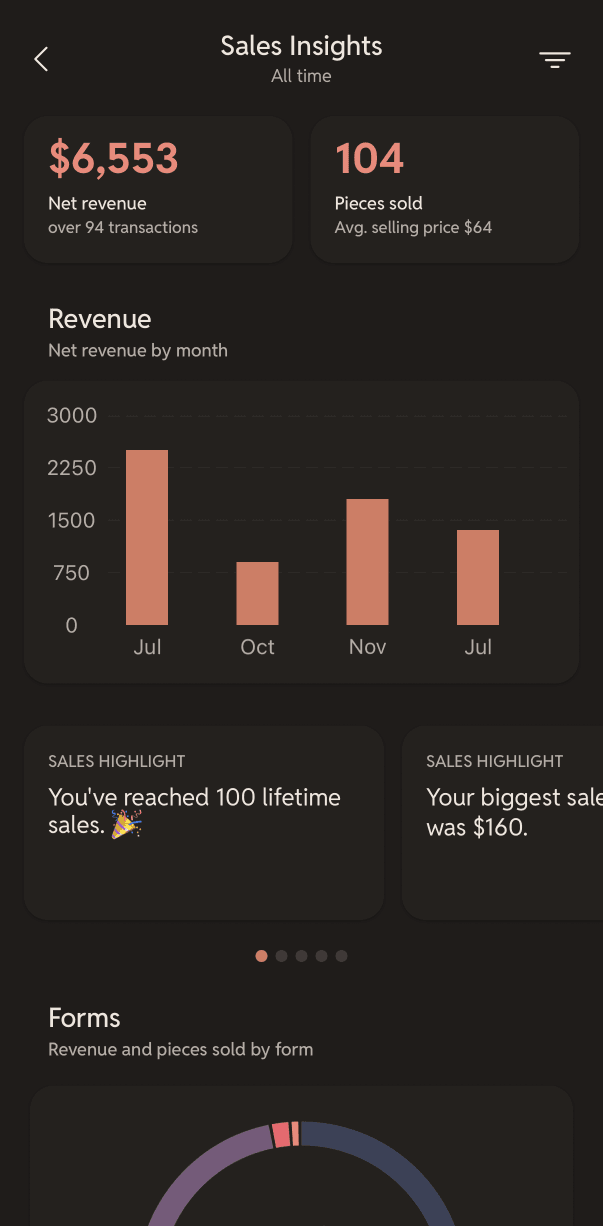Tap the 'All time' period subtitle
This screenshot has width=603, height=1226.
point(301,76)
